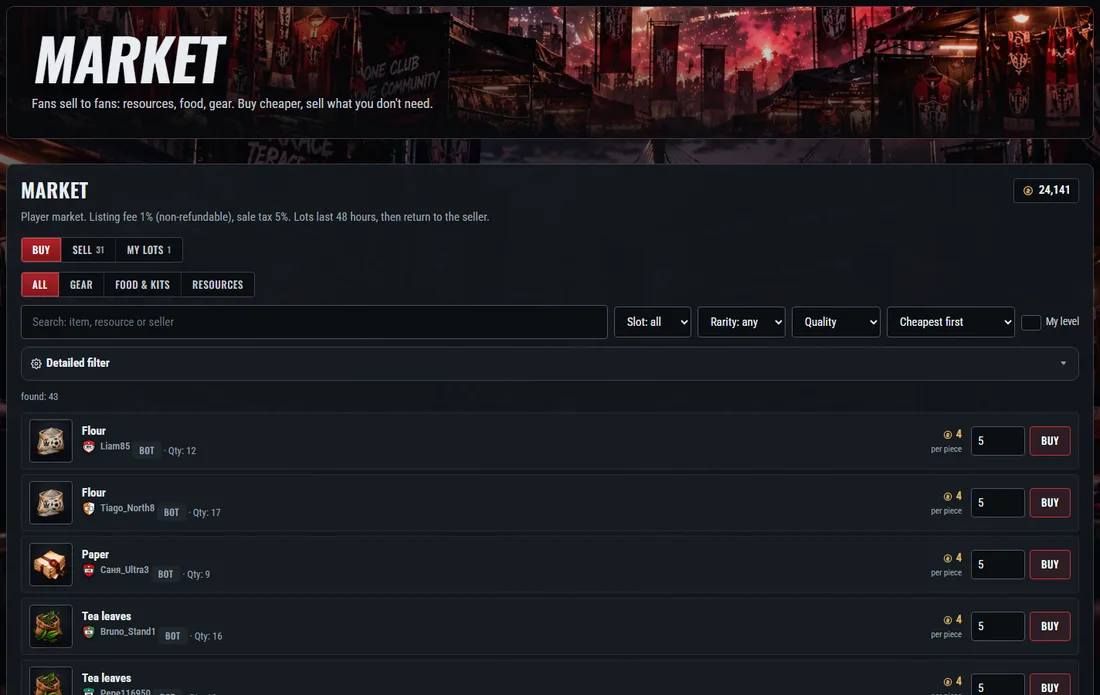This screenshot has height=695, width=1100.
Task: Click Liam85's club badge icon
Action: pos(88,446)
